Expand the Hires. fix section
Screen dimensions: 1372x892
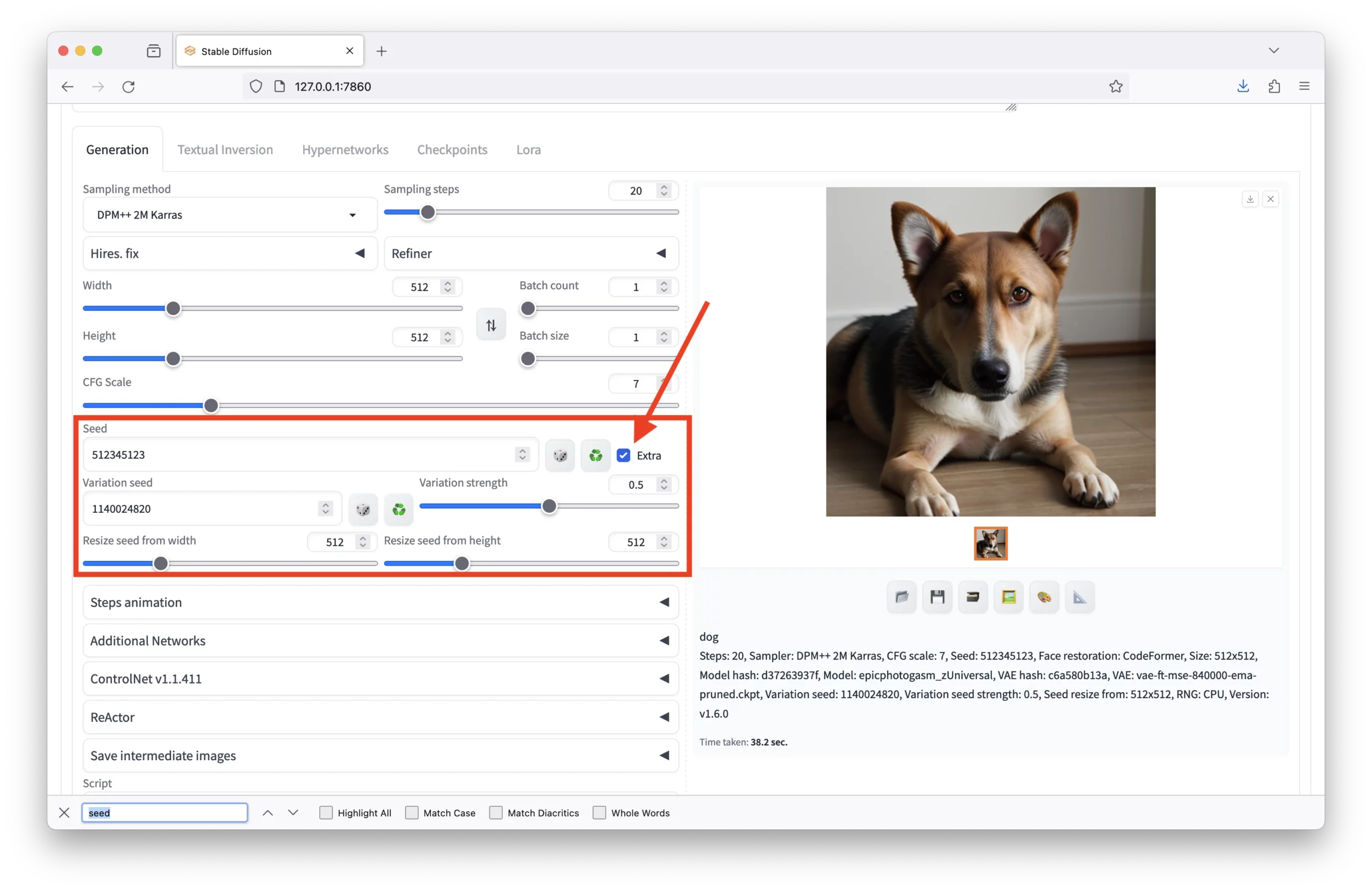point(230,253)
